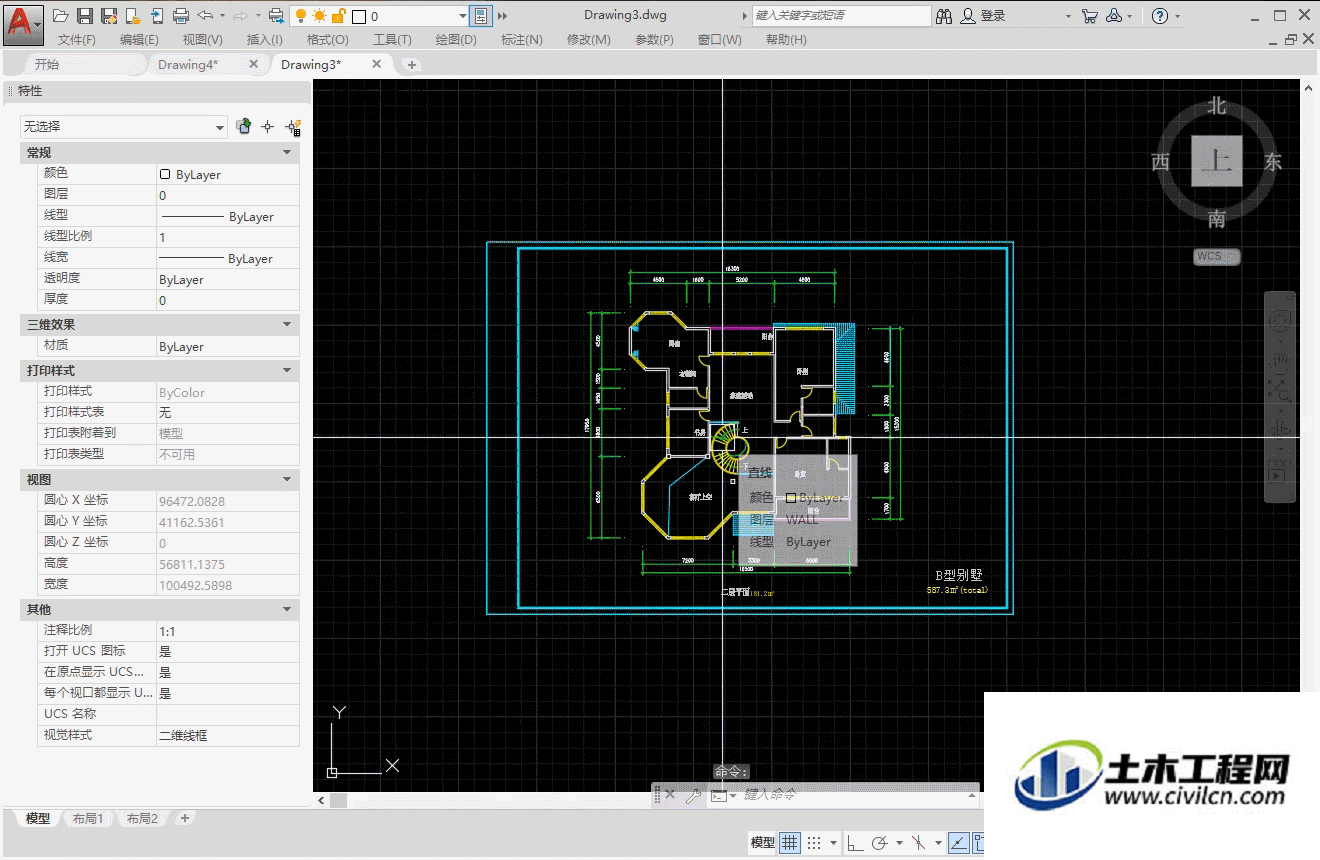Image resolution: width=1320 pixels, height=860 pixels.
Task: Click the Redo arrow icon
Action: click(241, 16)
